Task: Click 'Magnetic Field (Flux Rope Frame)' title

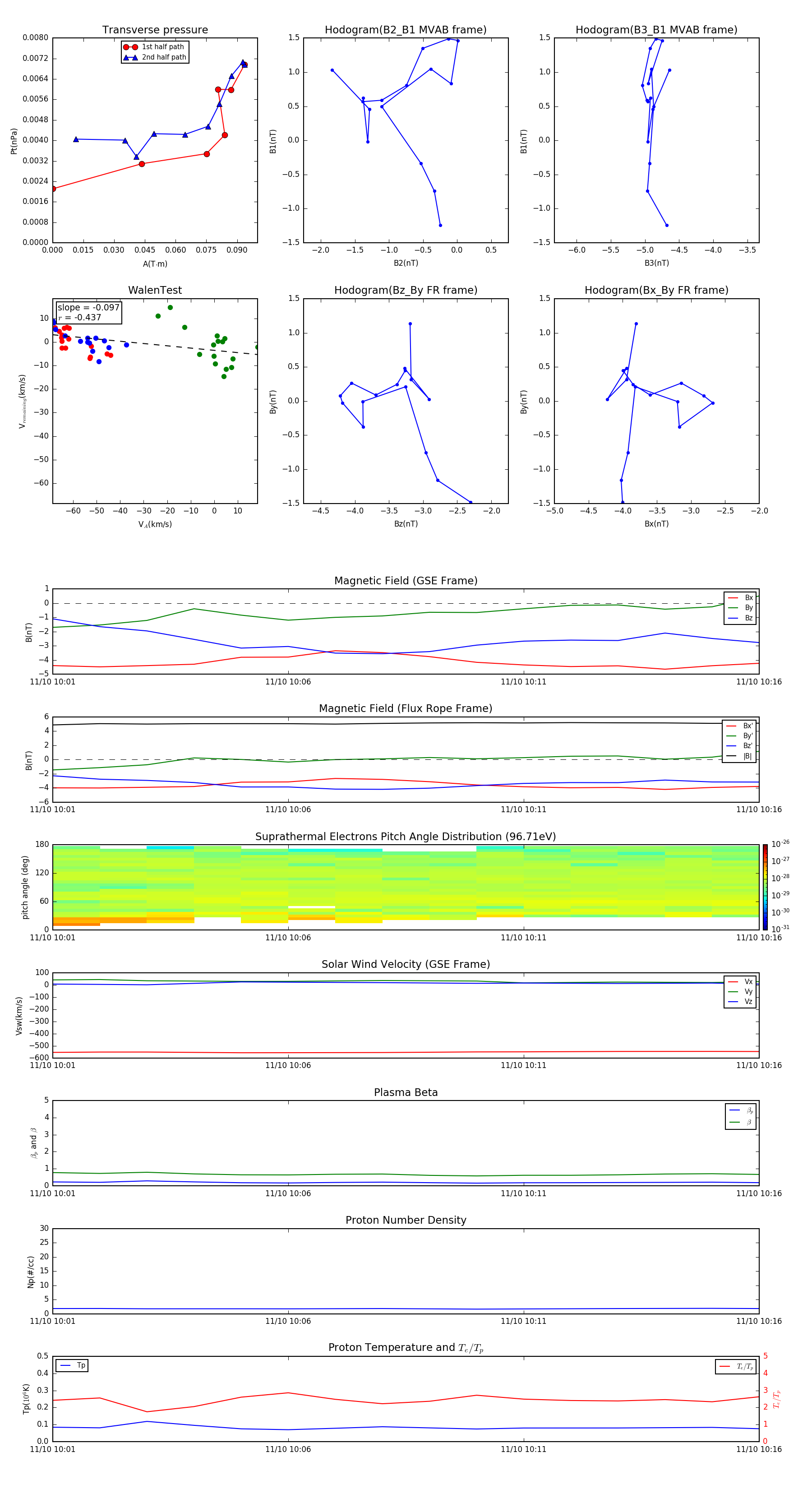Action: point(406,708)
